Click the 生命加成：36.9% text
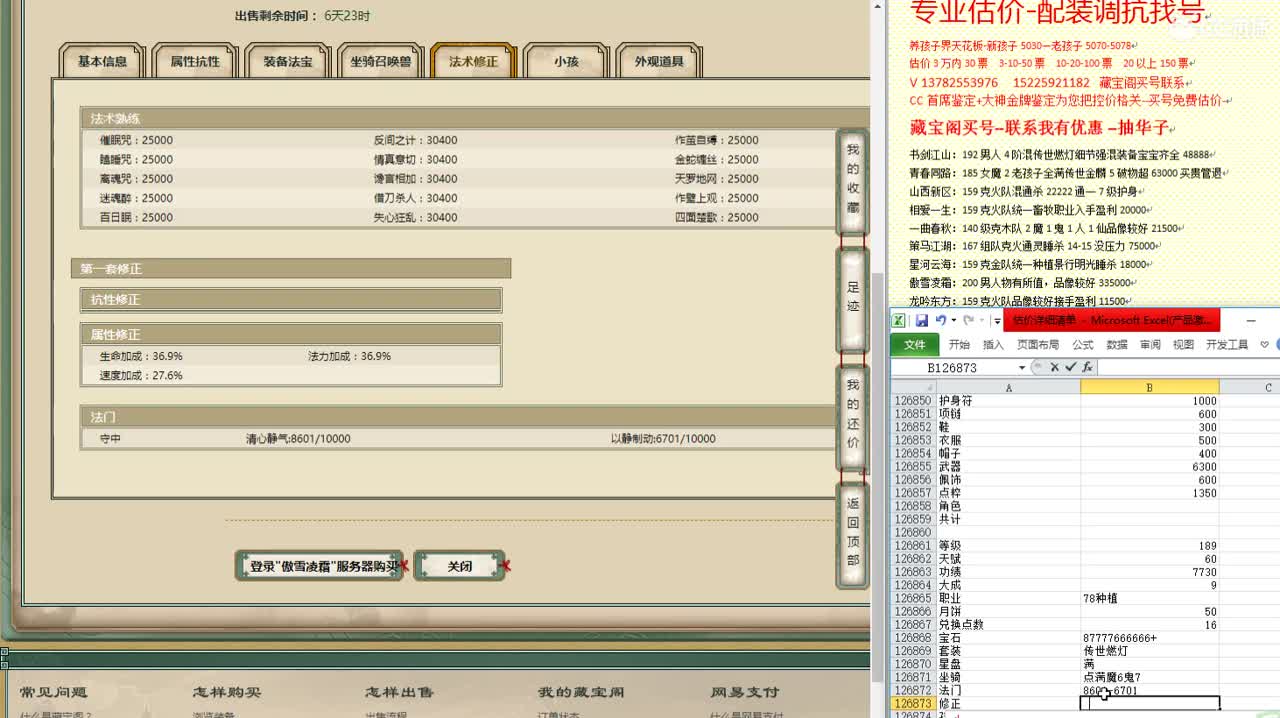 point(141,356)
